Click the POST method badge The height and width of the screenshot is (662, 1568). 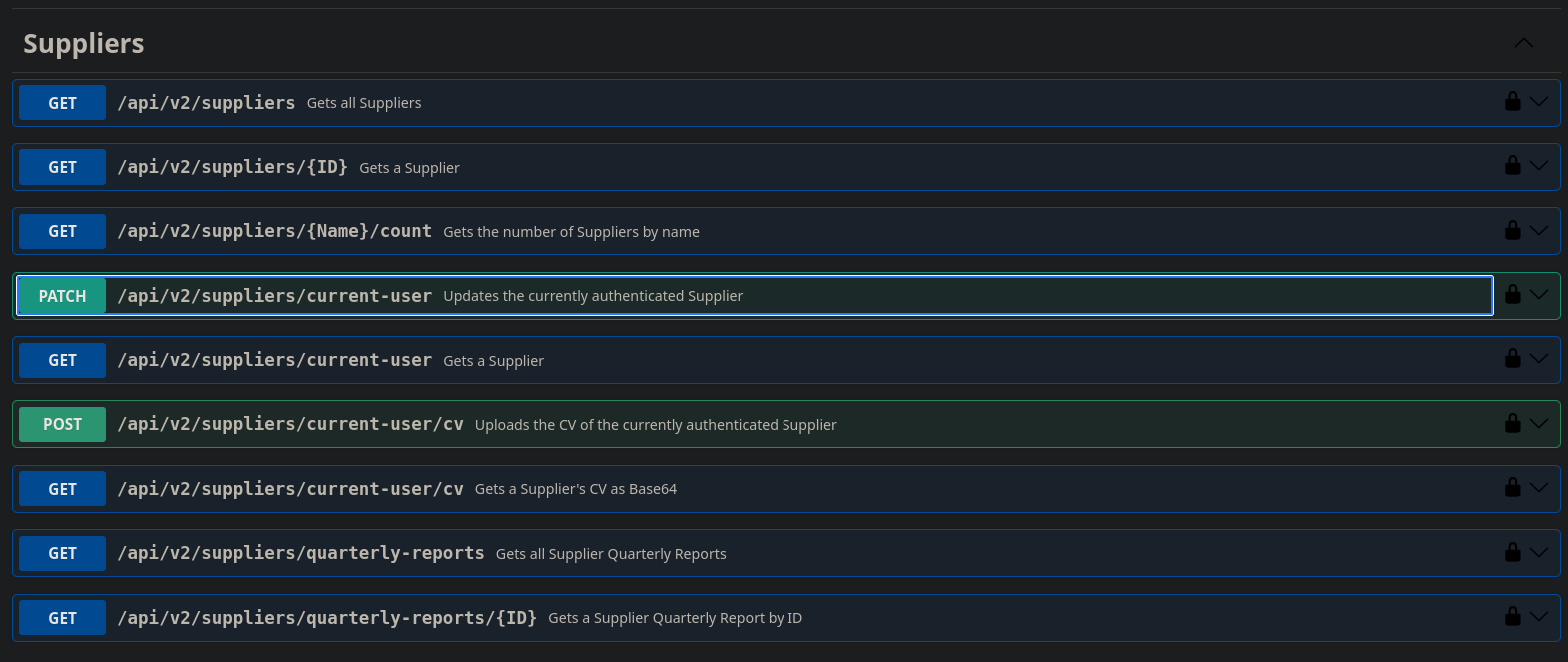62,424
